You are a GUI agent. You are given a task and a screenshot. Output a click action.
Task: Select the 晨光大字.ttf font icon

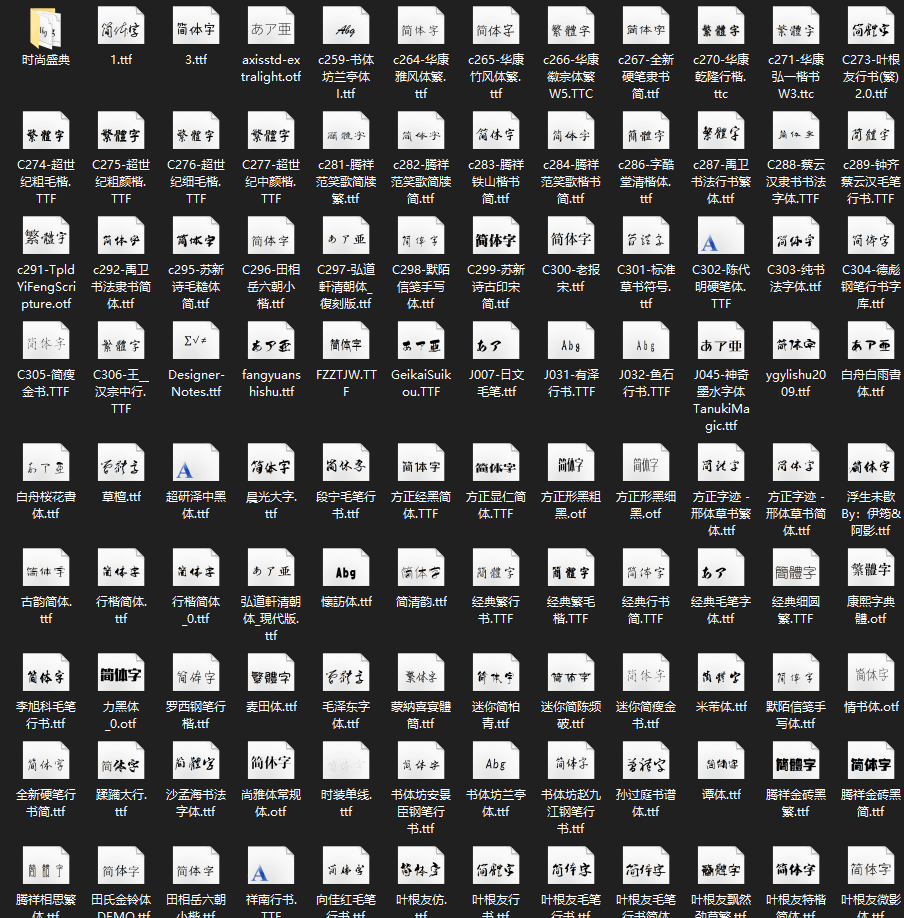(271, 463)
